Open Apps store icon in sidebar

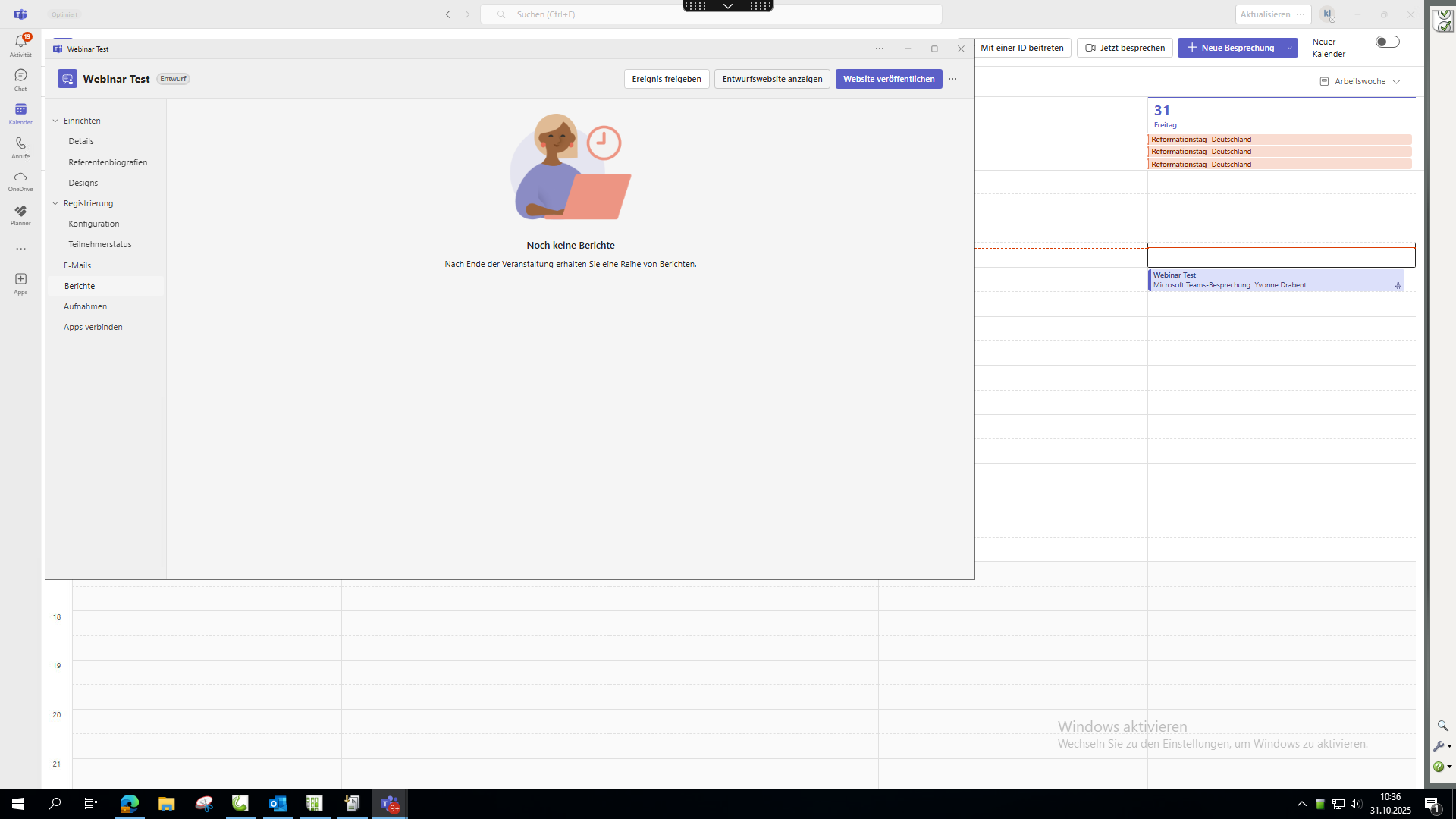(20, 283)
